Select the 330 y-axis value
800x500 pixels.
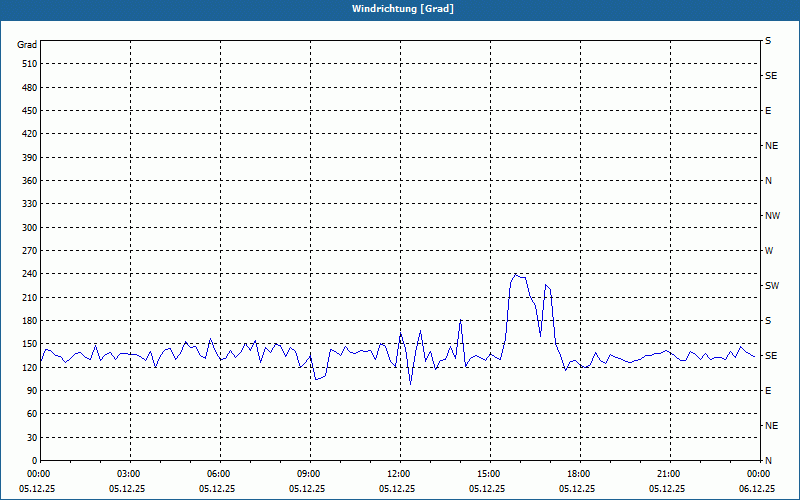click(x=30, y=204)
